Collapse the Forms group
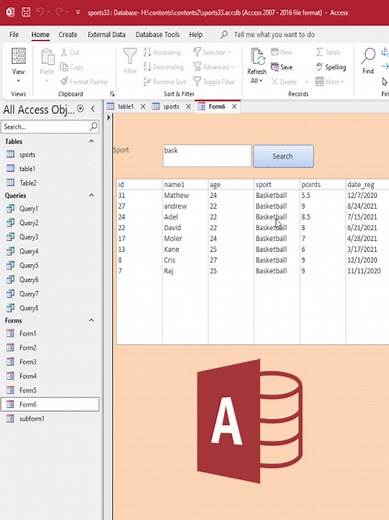Image resolution: width=389 pixels, height=520 pixels. (91, 320)
